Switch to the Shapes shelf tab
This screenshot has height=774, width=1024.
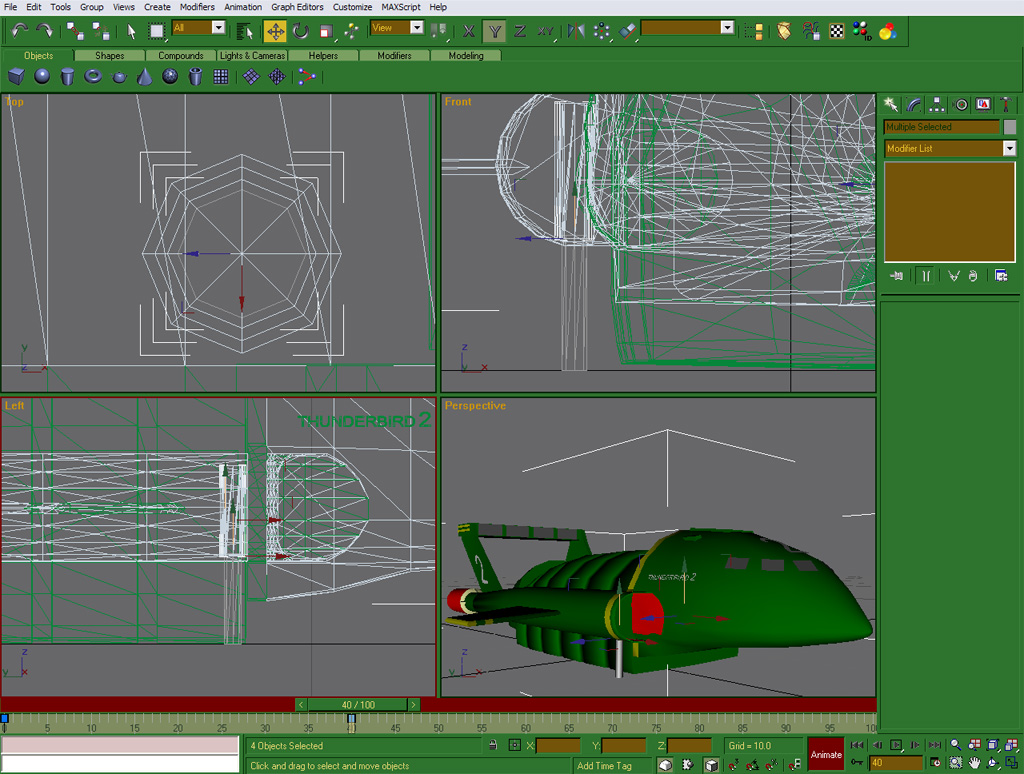pos(110,56)
